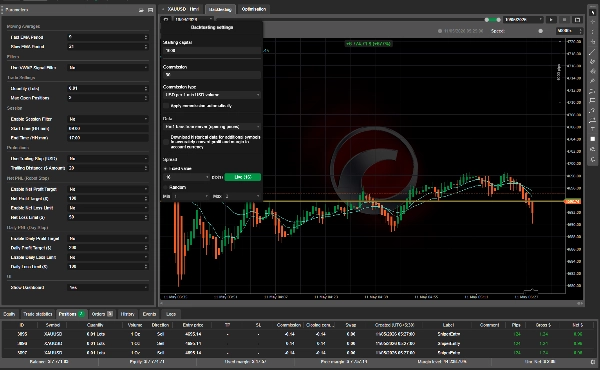Viewport: 600px width, 370px height.
Task: Select the trend line drawing tool
Action: (593, 52)
